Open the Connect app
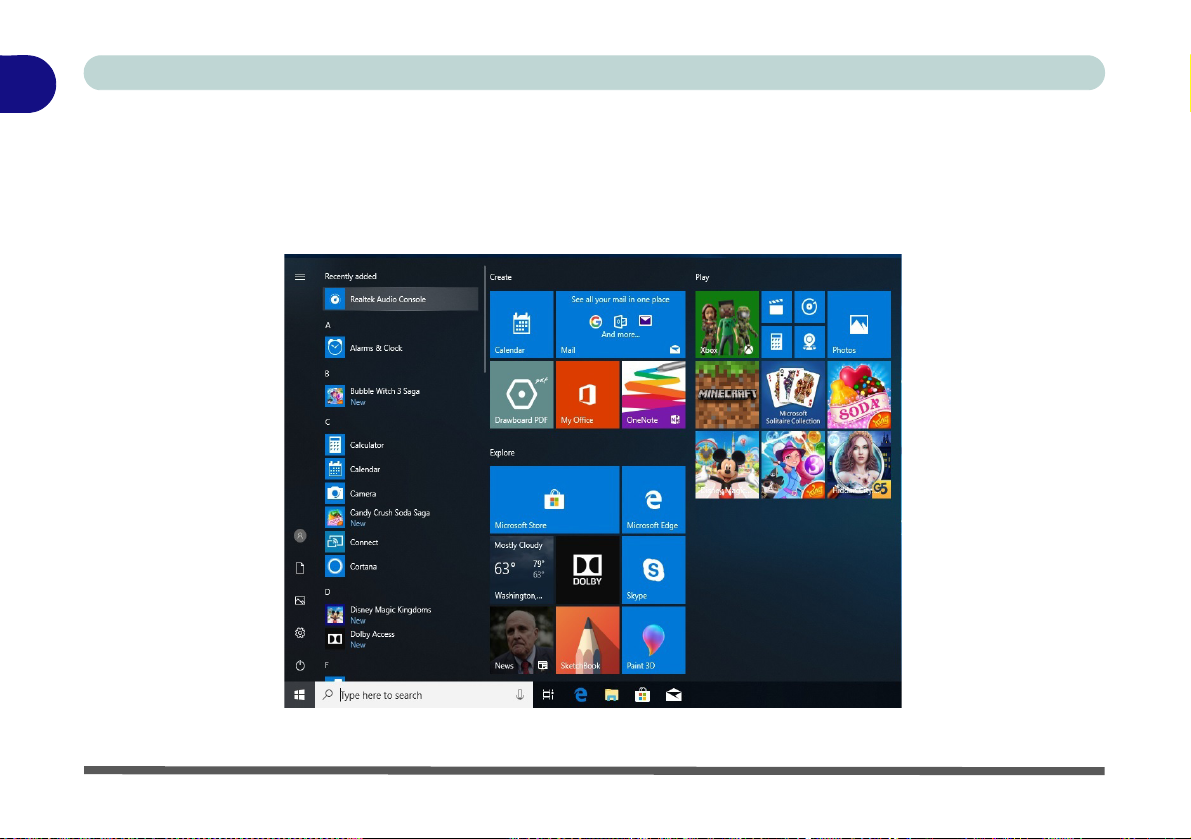 pos(401,542)
